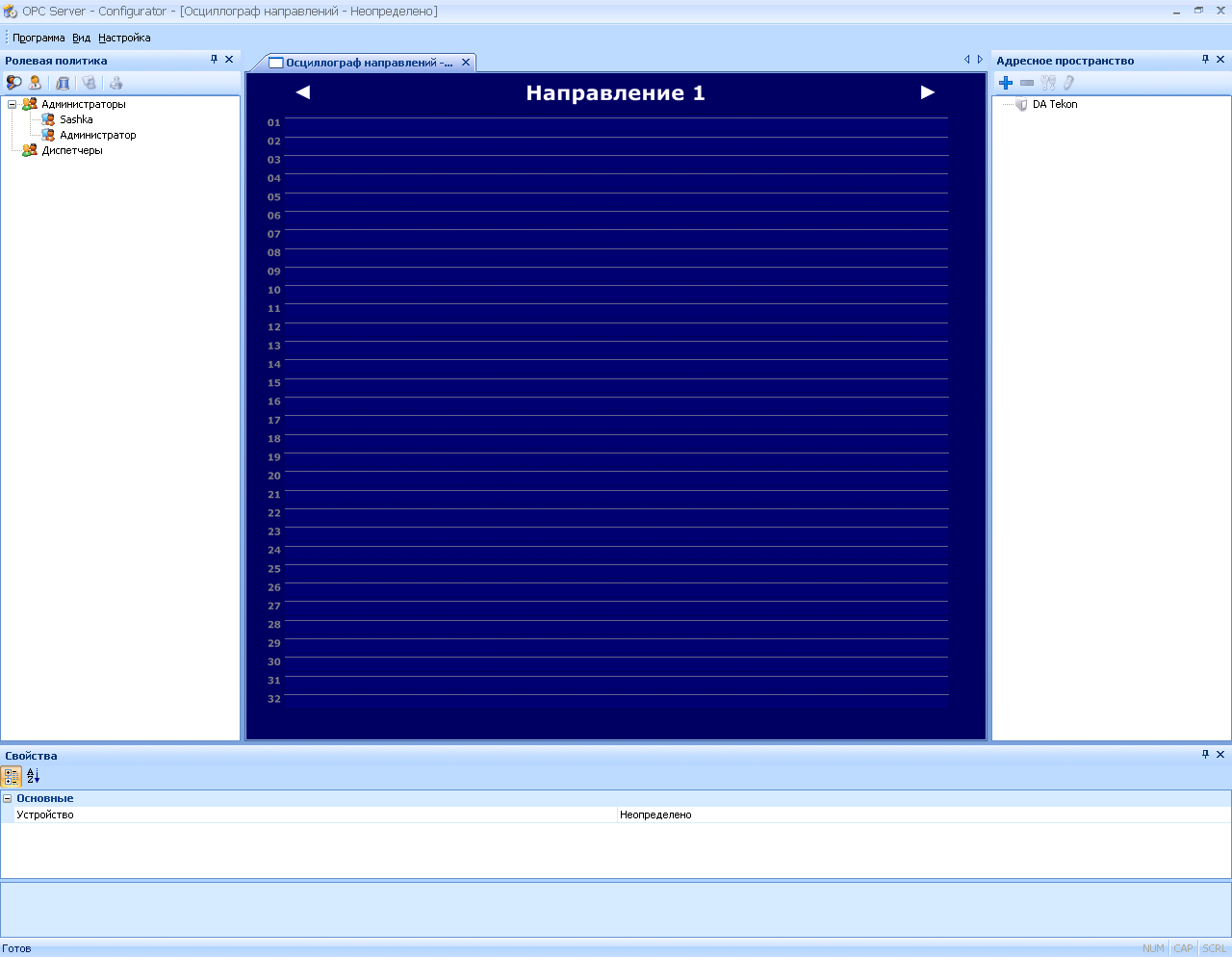Click the blue plus add icon
The height and width of the screenshot is (957, 1232).
click(x=1006, y=83)
